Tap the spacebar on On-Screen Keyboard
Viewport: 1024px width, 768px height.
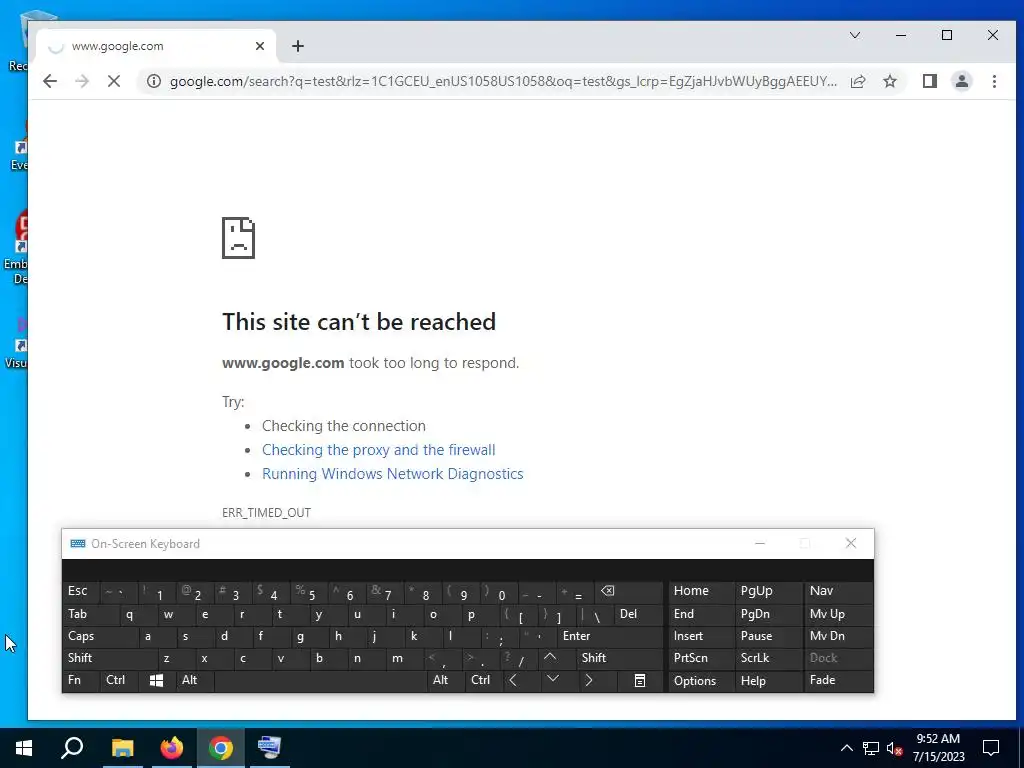pyautogui.click(x=320, y=680)
